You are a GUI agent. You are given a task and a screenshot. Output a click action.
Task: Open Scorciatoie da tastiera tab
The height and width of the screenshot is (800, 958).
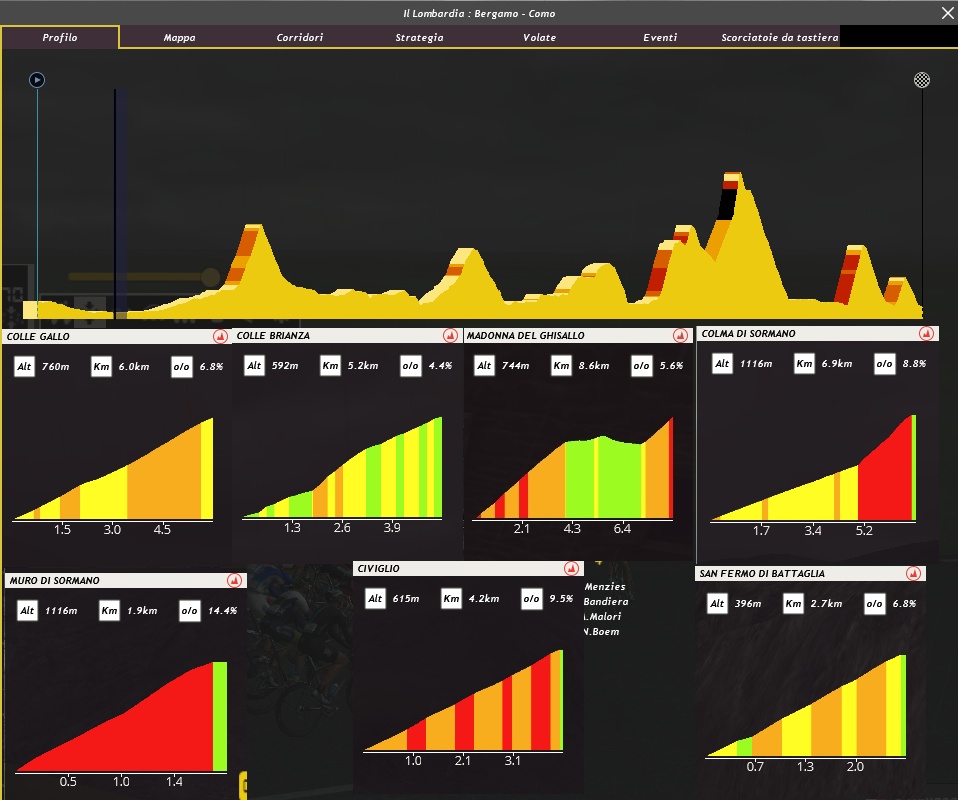[779, 38]
